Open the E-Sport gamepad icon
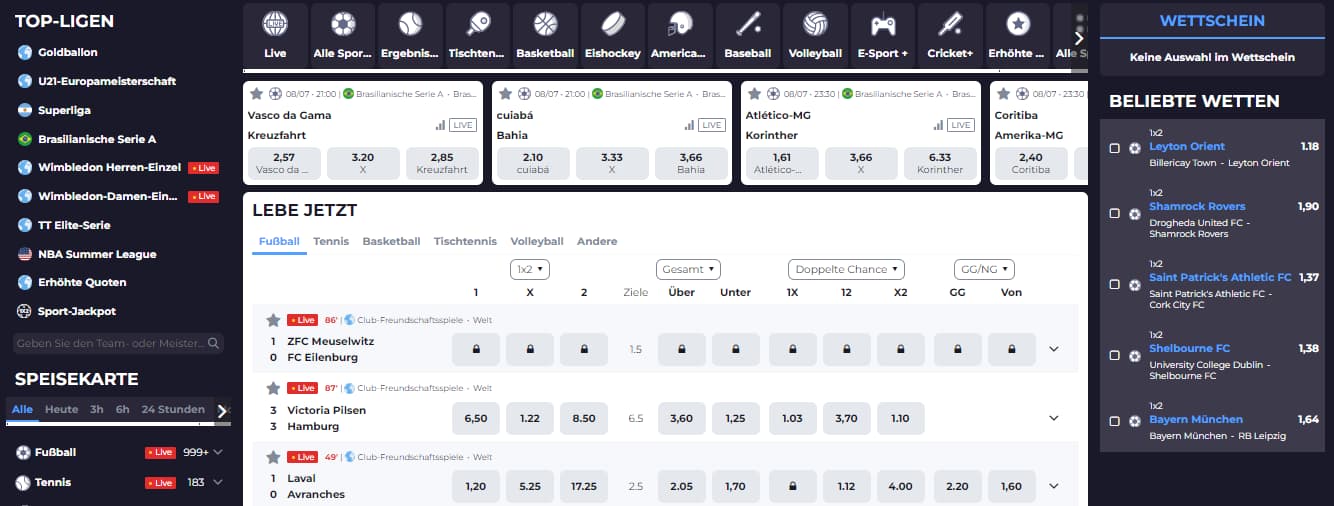This screenshot has width=1334, height=506. coord(883,24)
